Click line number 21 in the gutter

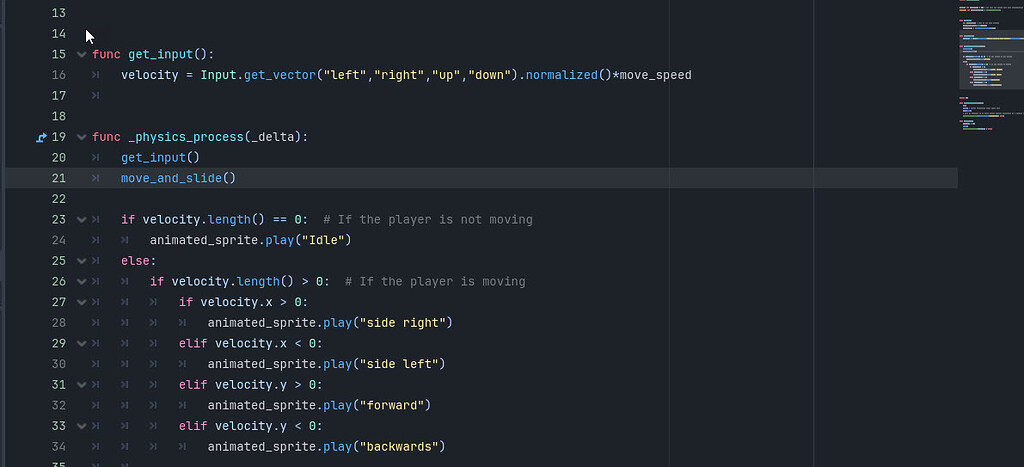pos(59,178)
